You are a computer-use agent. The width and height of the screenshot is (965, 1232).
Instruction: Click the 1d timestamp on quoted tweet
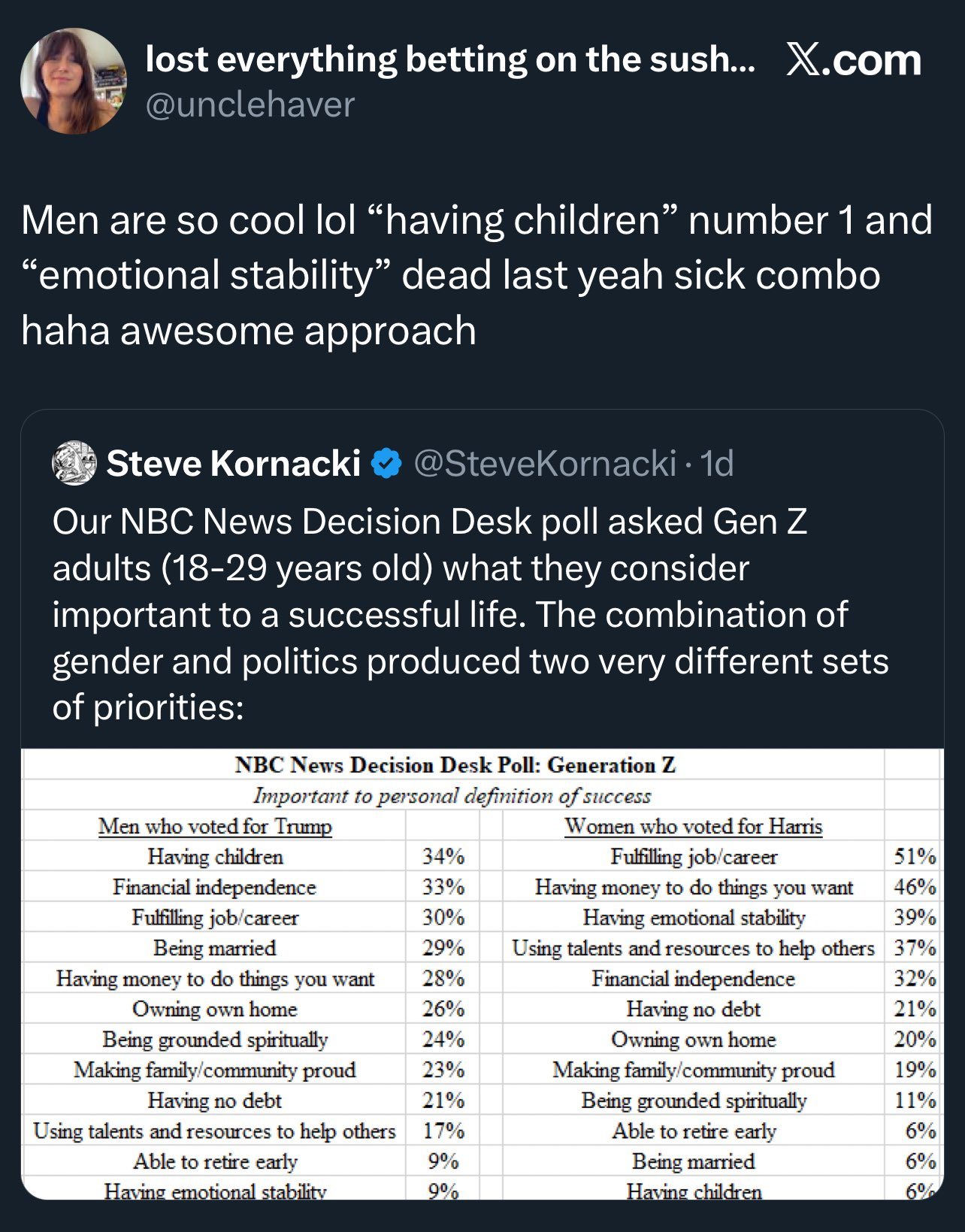[716, 463]
